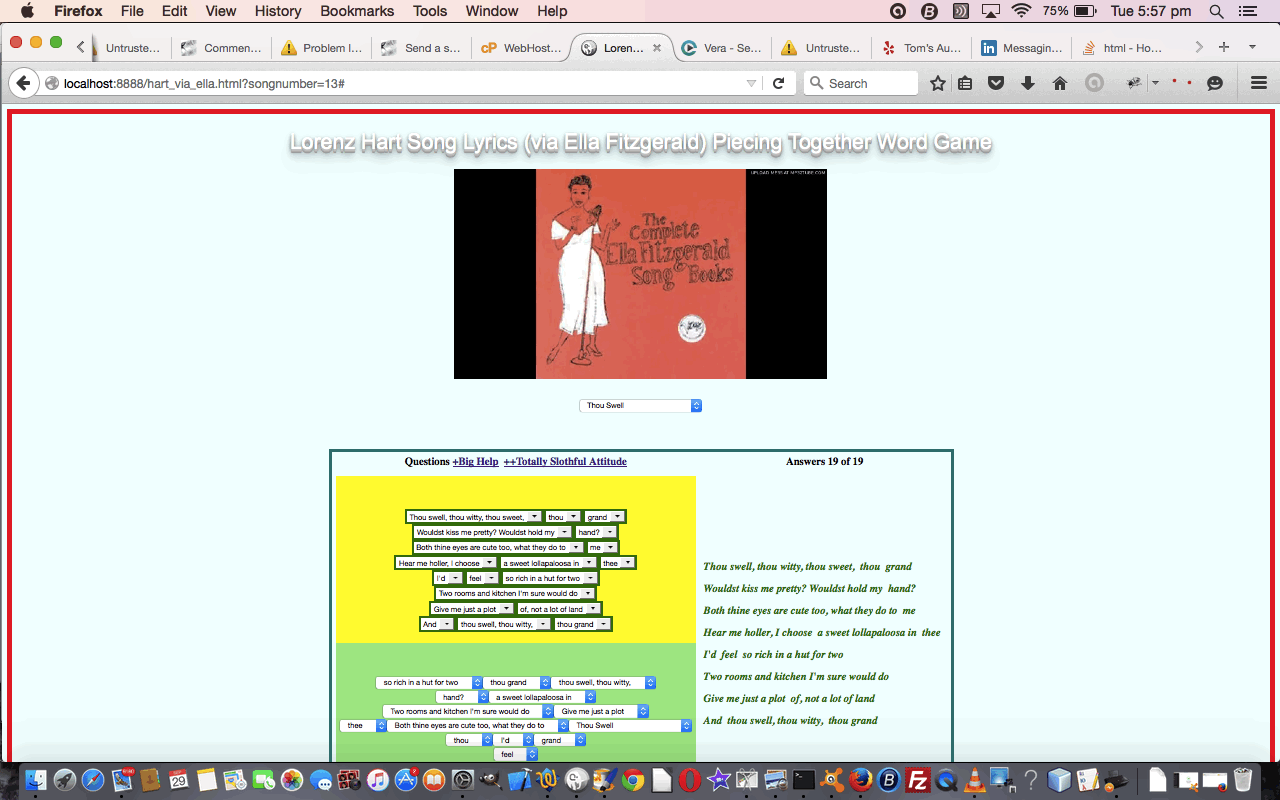Open iTunes from the Dock
Screen dimensions: 1280x800
(x=378, y=780)
